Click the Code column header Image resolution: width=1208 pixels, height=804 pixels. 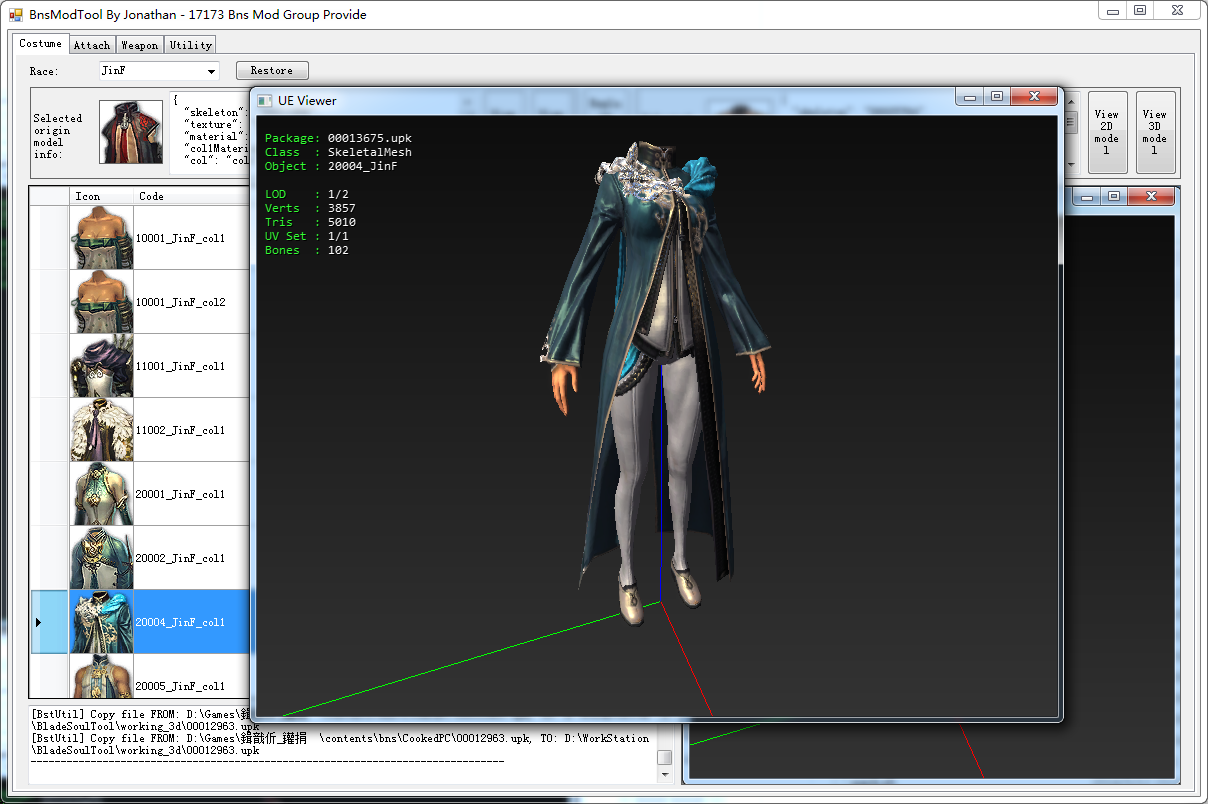pyautogui.click(x=192, y=196)
